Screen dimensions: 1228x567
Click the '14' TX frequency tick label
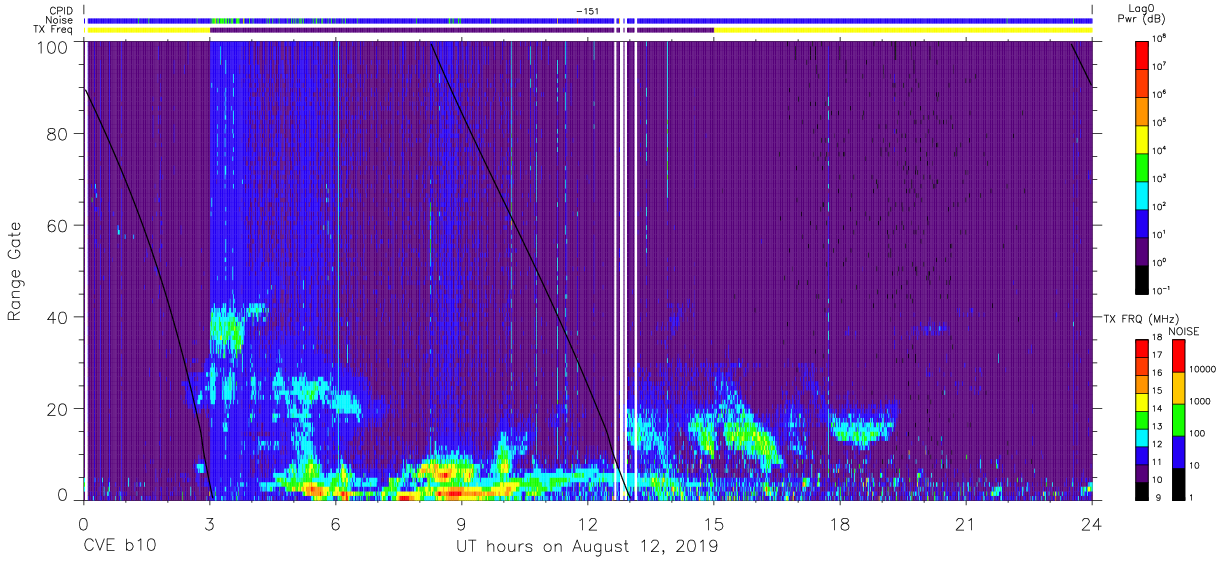pyautogui.click(x=1157, y=410)
